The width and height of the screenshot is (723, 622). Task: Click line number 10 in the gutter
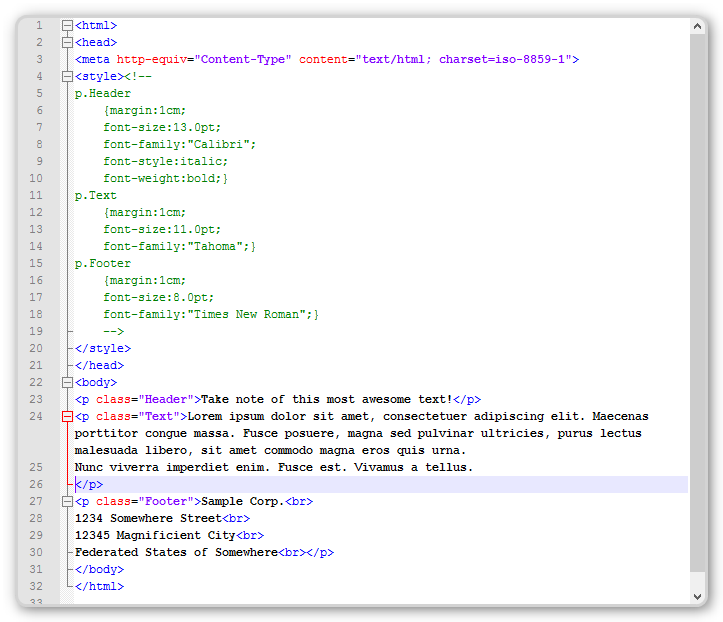[x=36, y=178]
